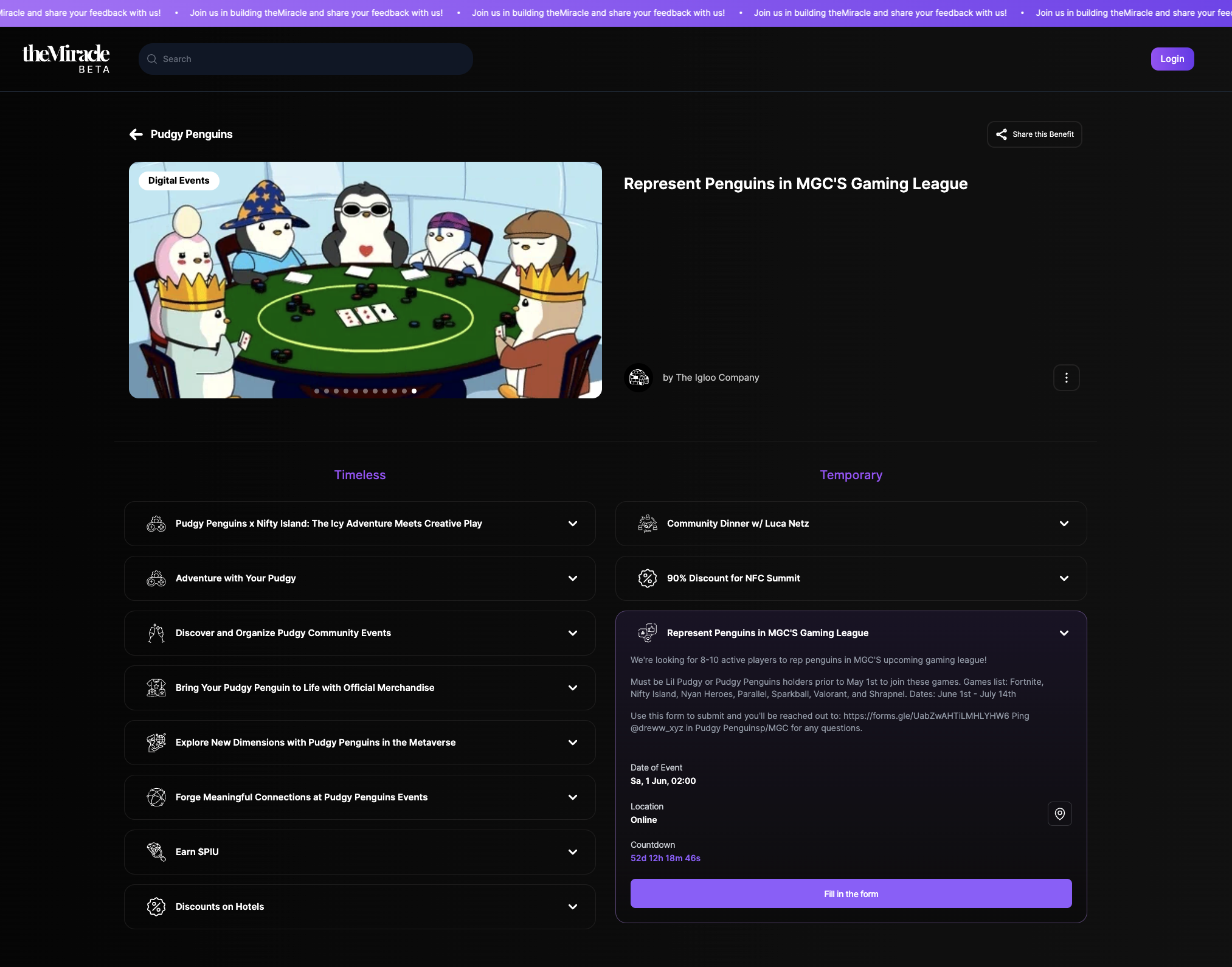
Task: Click Discounts on Hotels title
Action: pos(220,907)
